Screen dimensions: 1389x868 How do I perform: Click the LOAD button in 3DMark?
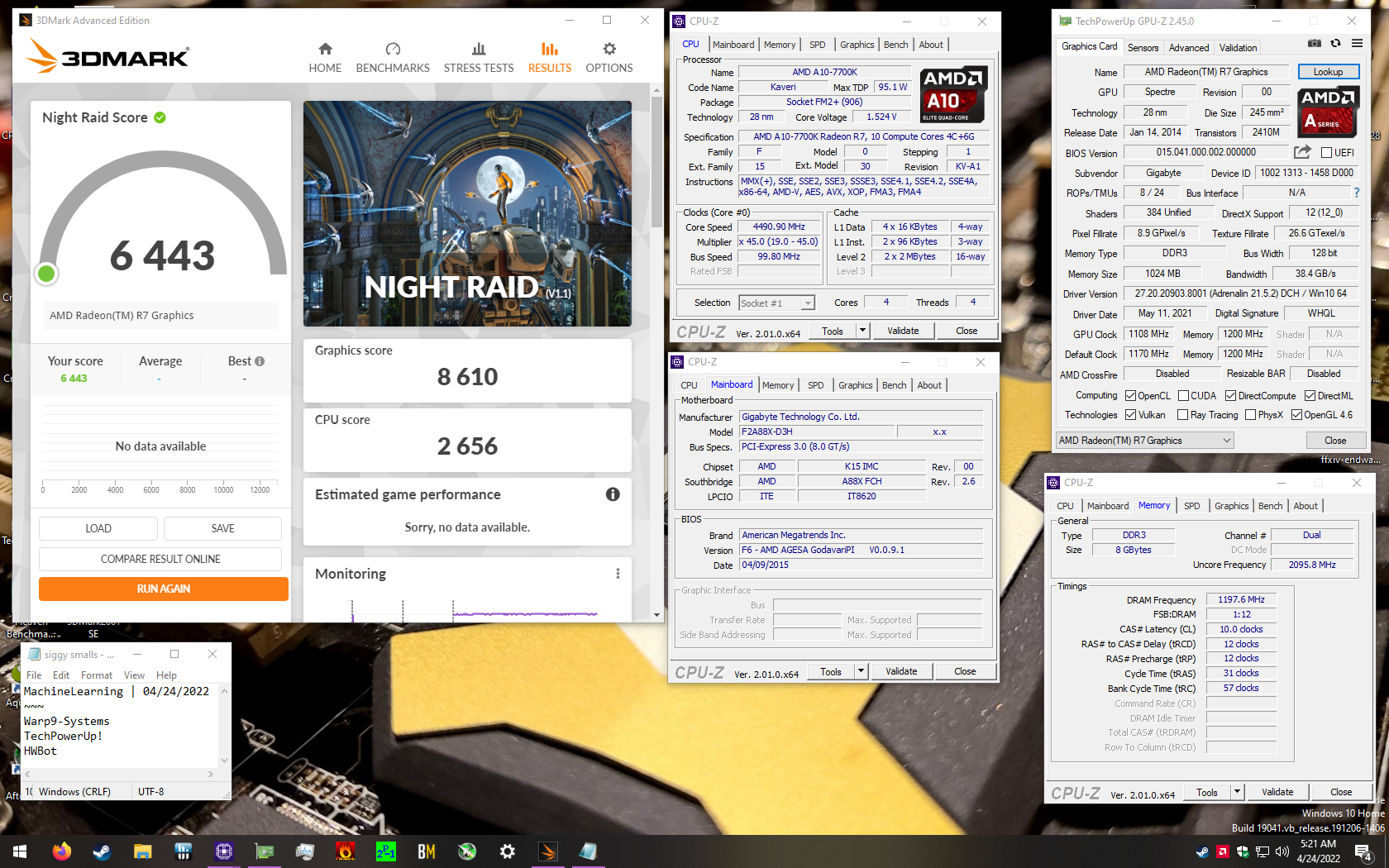[x=98, y=528]
